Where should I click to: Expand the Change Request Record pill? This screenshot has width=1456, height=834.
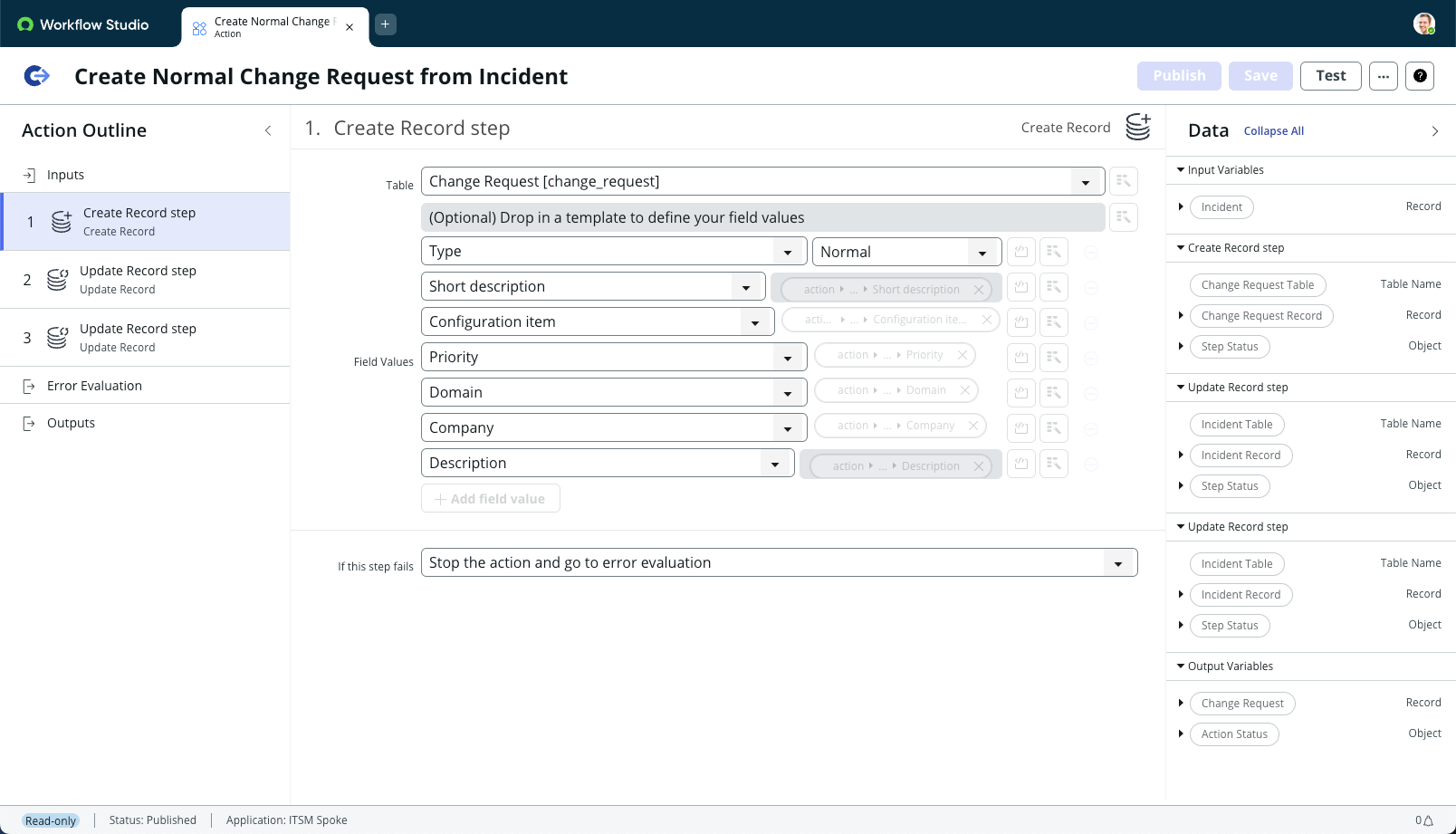tap(1181, 316)
